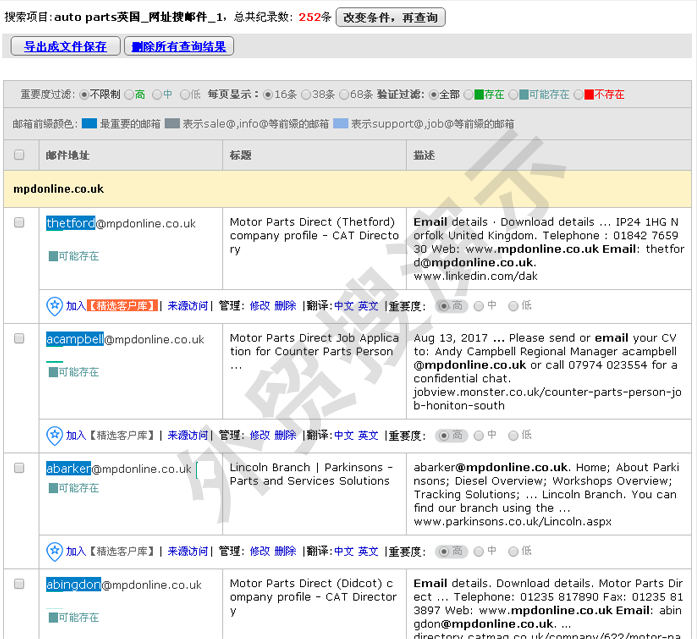The width and height of the screenshot is (697, 639).
Task: Tick checkbox for acampbell@mpdonline.co.uk row
Action: click(19, 339)
